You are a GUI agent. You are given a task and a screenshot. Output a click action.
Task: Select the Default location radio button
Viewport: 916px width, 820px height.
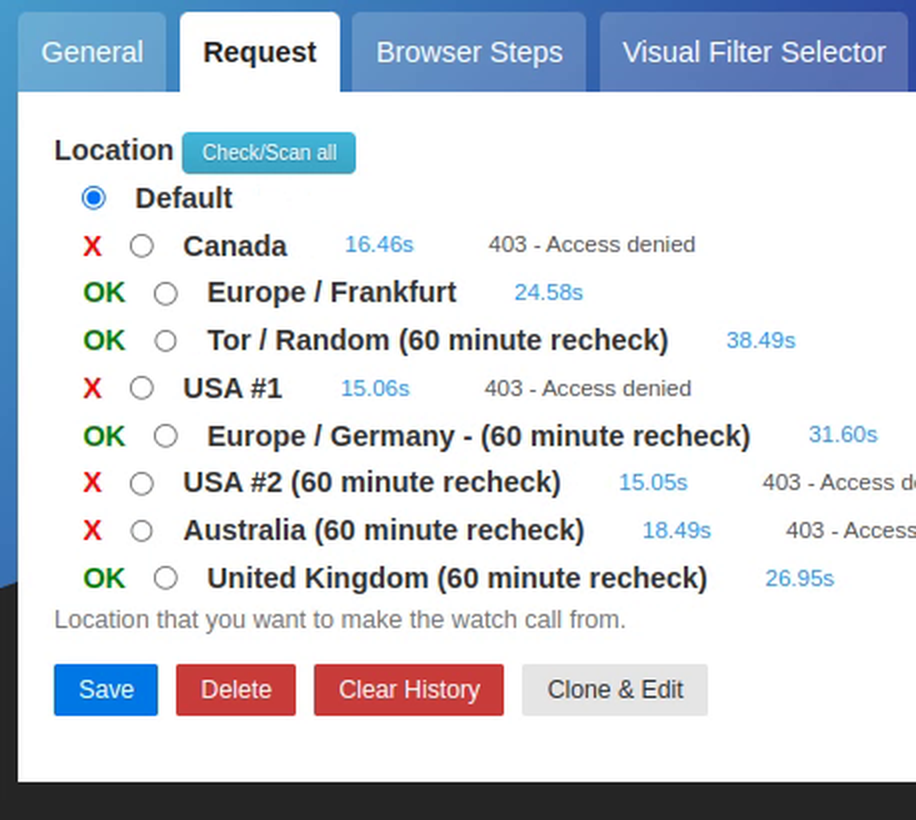(93, 198)
